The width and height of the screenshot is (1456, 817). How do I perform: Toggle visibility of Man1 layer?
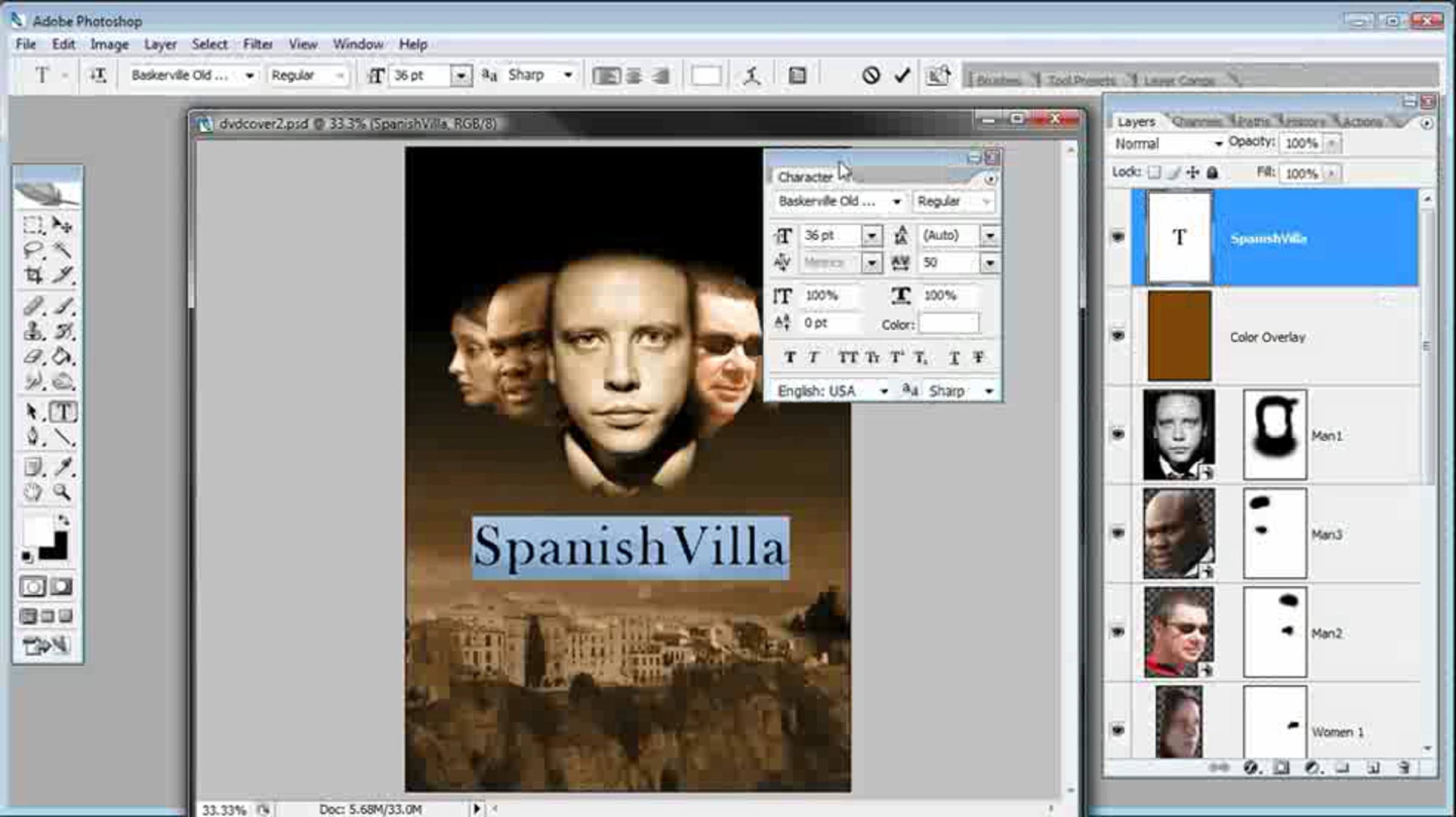tap(1118, 434)
